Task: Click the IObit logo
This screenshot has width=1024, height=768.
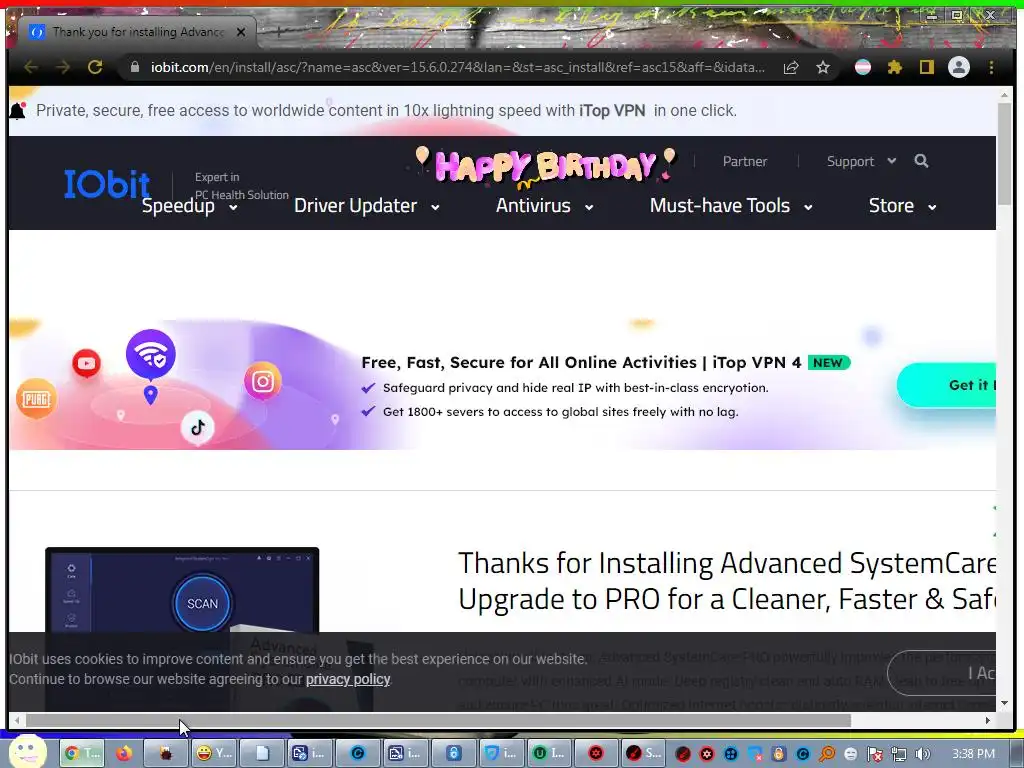Action: pos(107,184)
